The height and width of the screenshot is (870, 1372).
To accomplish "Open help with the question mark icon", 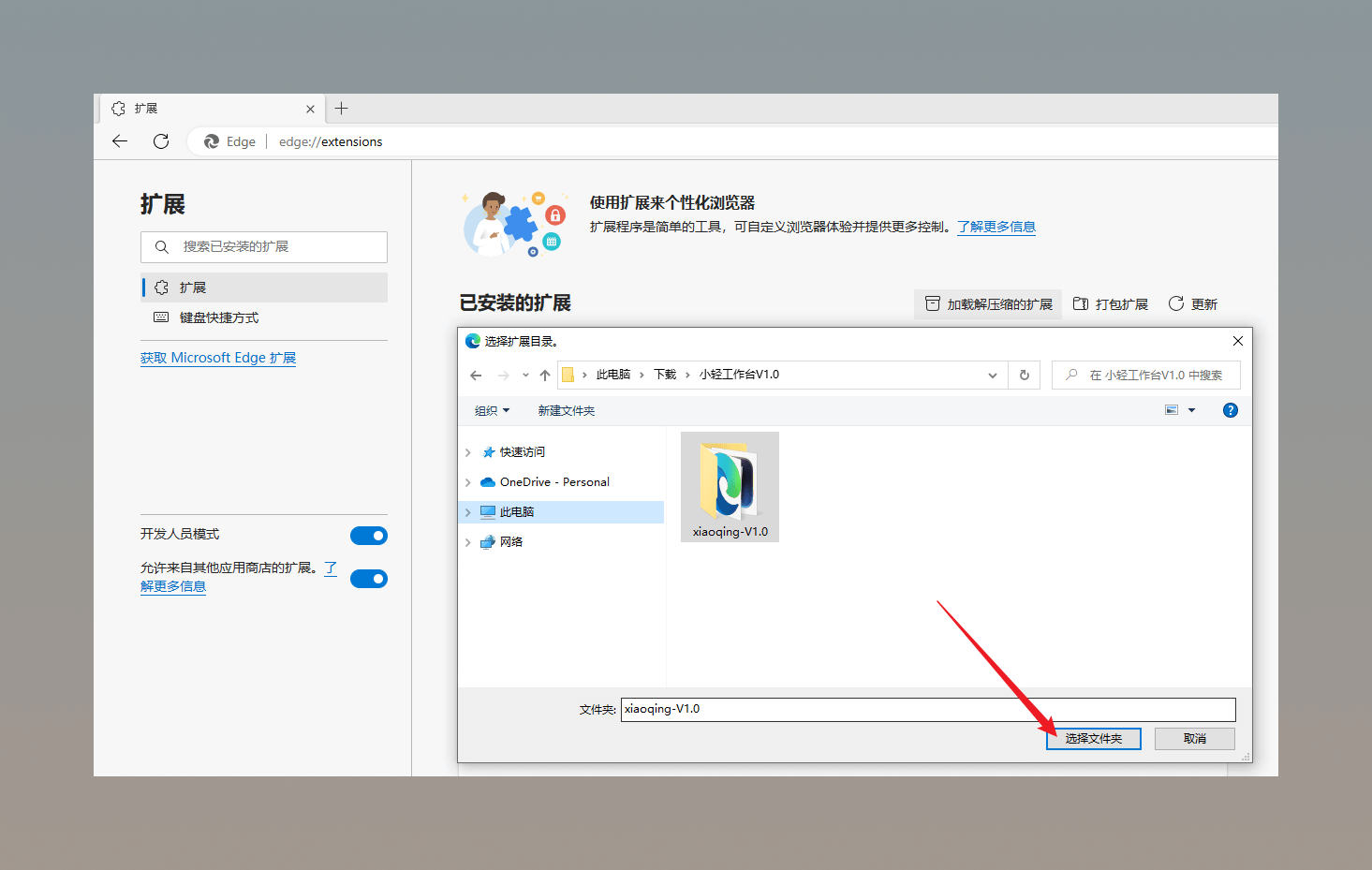I will click(1231, 410).
